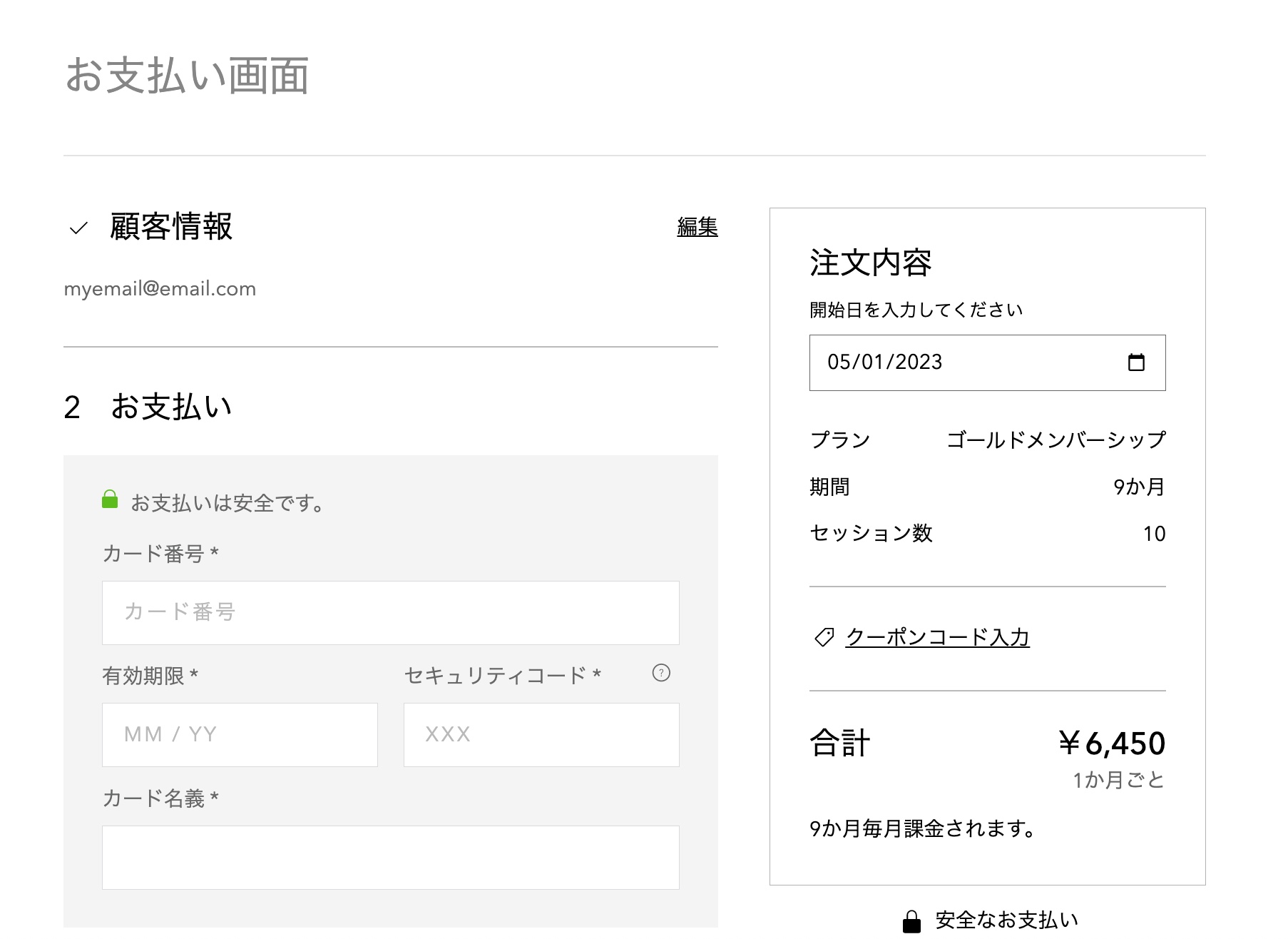Viewport: 1288px width, 939px height.
Task: Click the ゴールドメンバーシップ plan value
Action: pos(1056,440)
